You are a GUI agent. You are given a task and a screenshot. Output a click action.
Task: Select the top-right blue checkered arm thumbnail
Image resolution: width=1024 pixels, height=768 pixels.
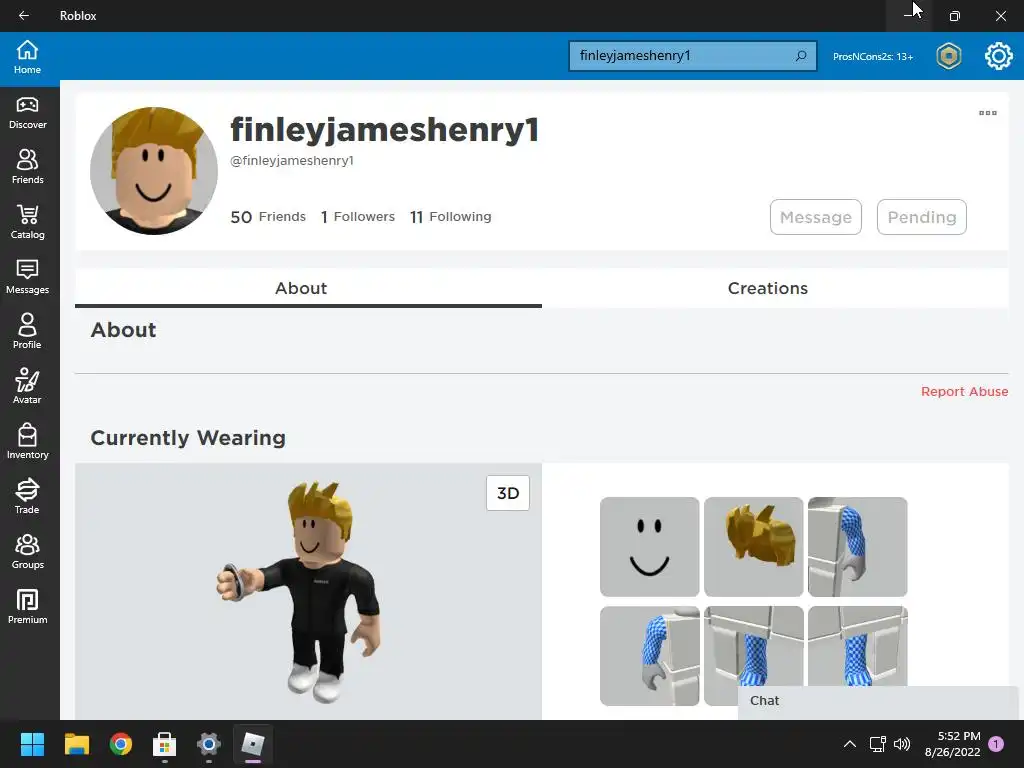857,547
